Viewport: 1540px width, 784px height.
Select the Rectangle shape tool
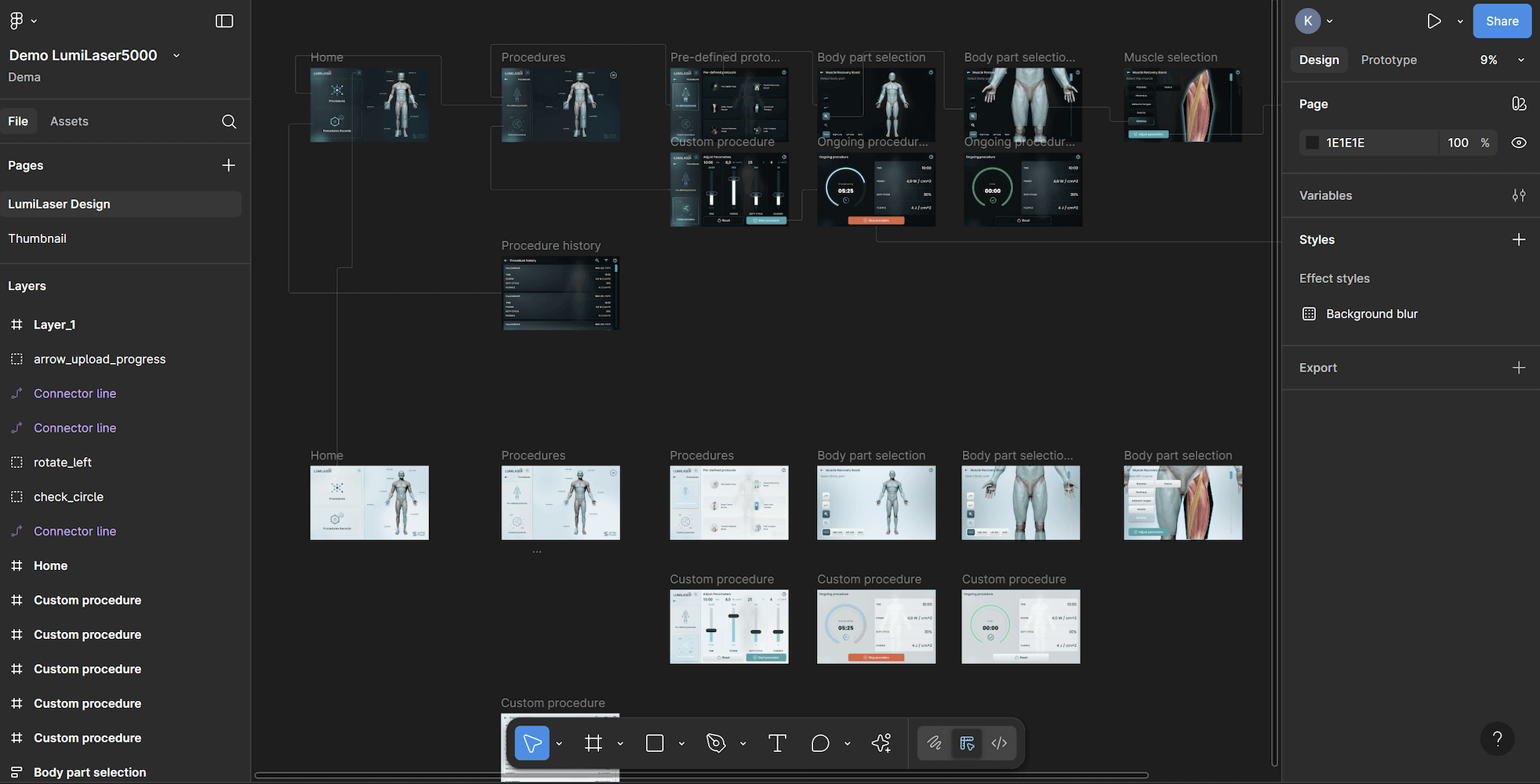click(655, 743)
